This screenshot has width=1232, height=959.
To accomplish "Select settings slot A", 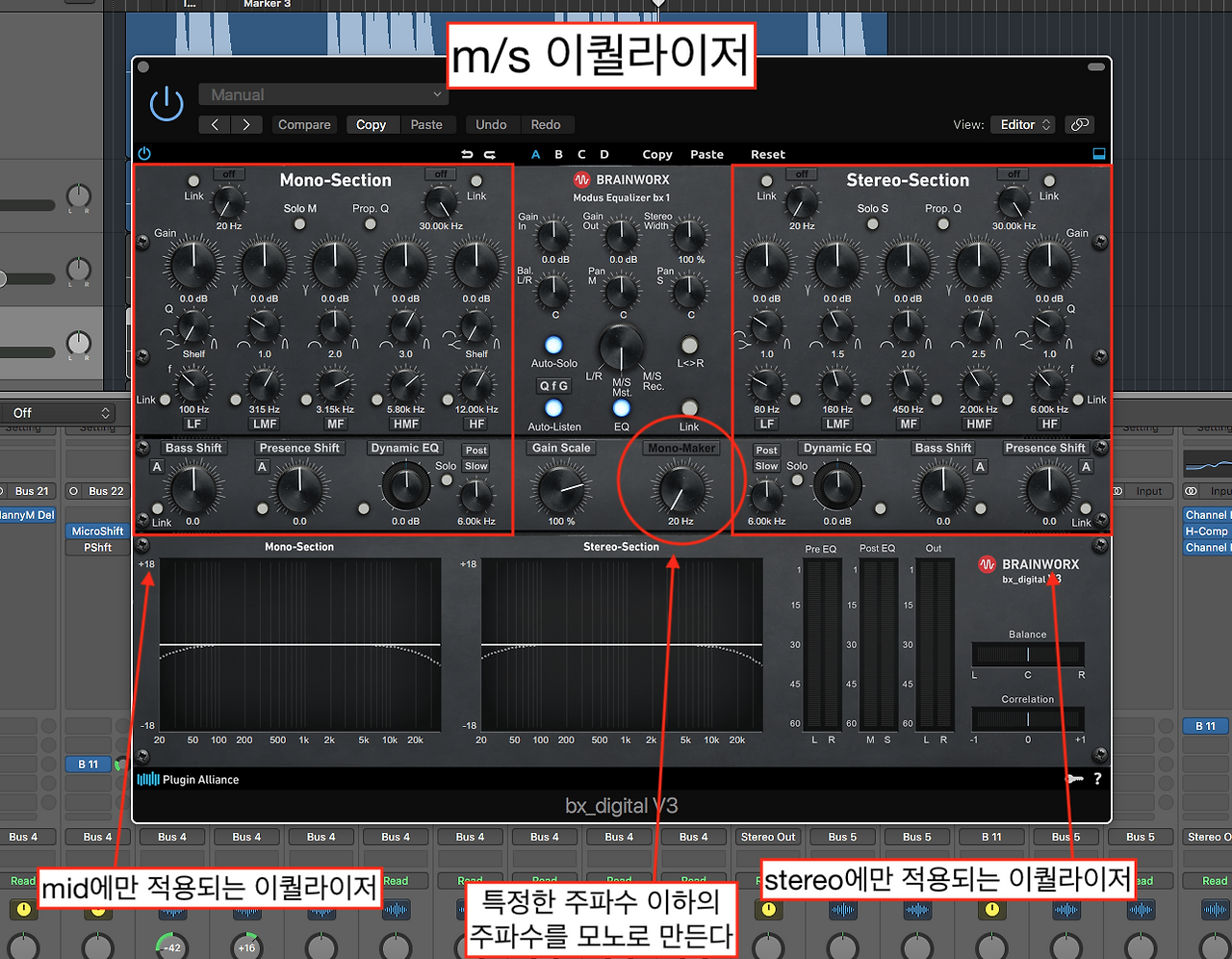I will (x=536, y=154).
